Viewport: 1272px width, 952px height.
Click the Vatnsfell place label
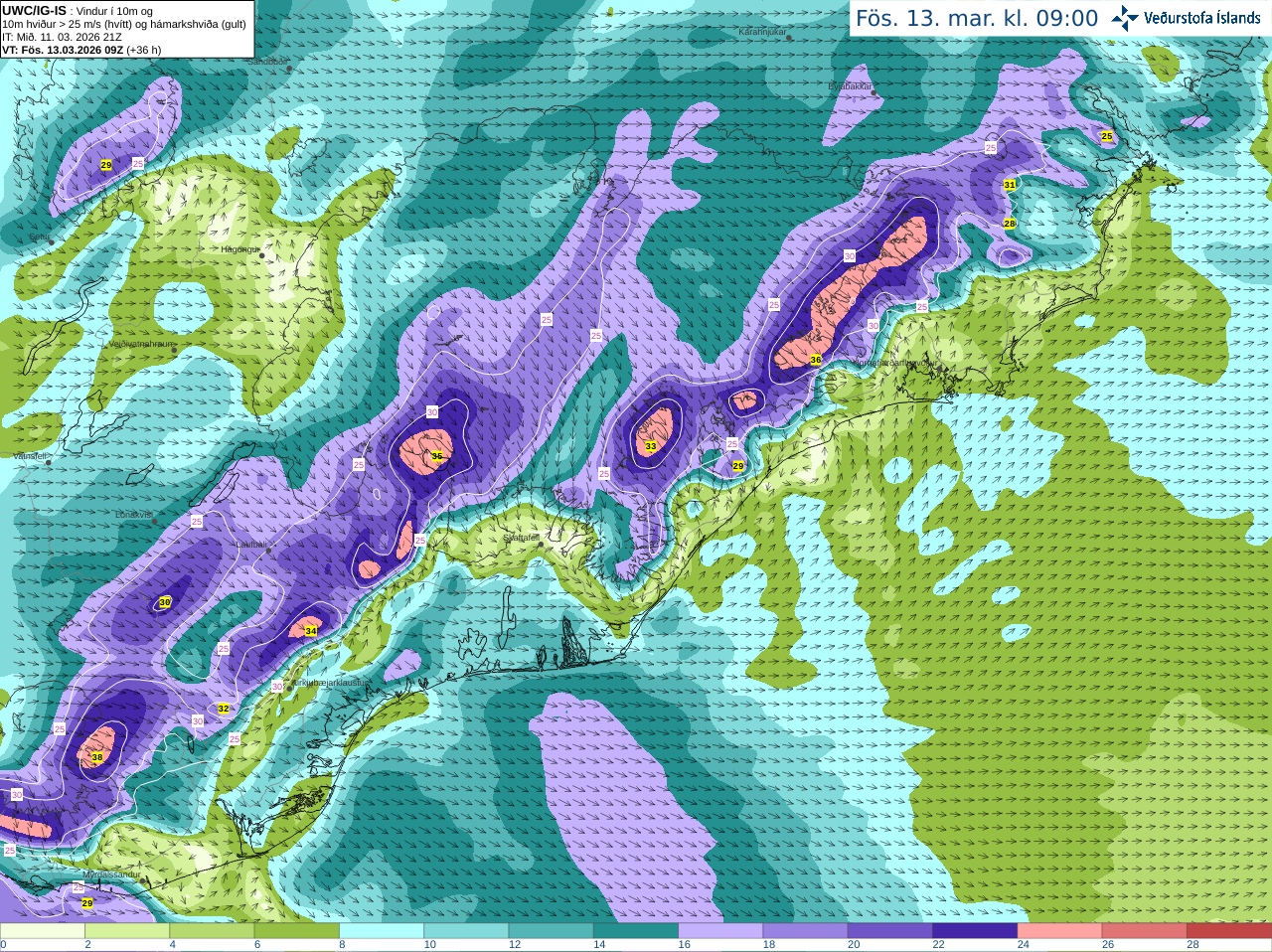tap(30, 456)
